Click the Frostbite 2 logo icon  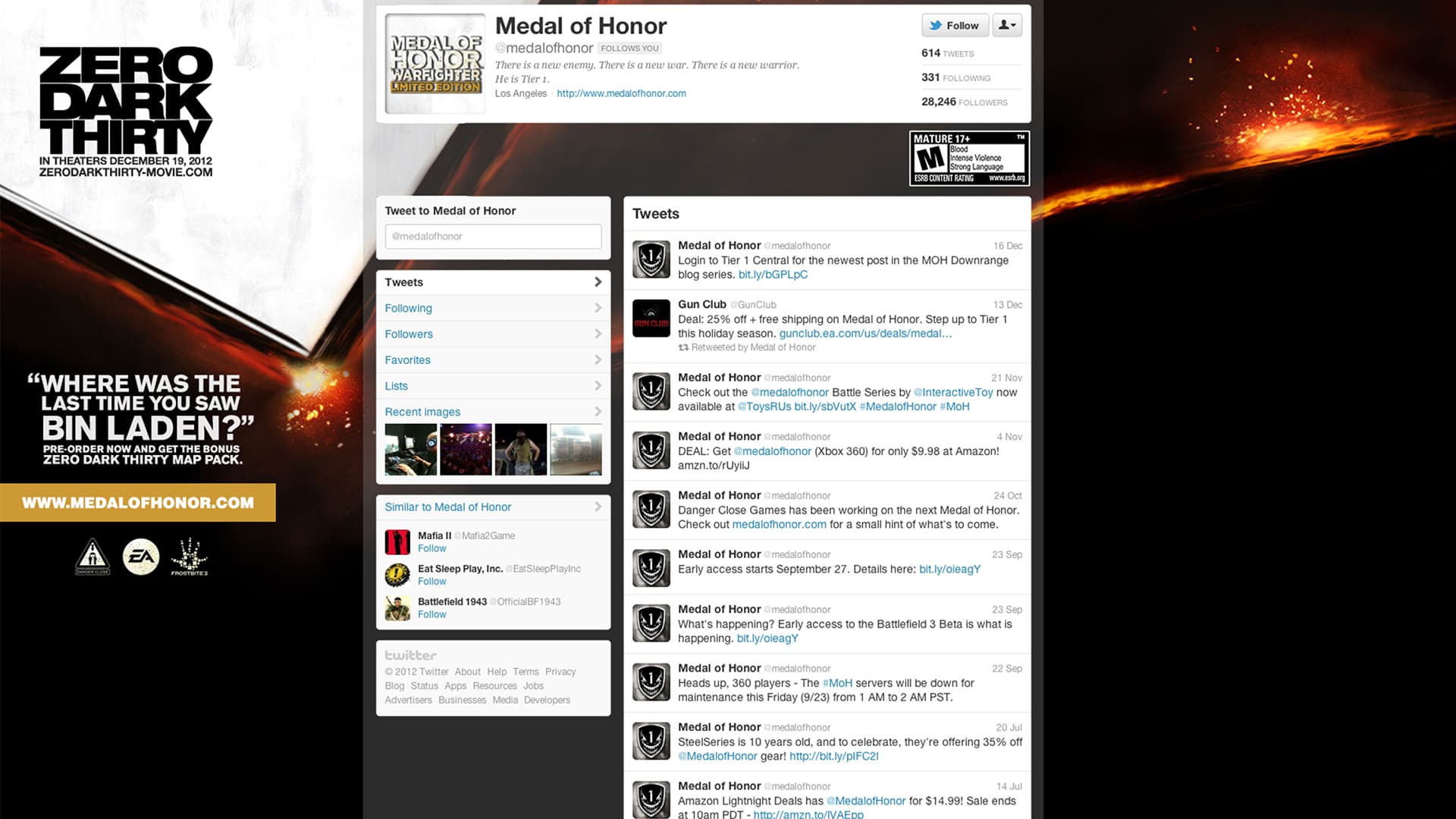(x=189, y=557)
